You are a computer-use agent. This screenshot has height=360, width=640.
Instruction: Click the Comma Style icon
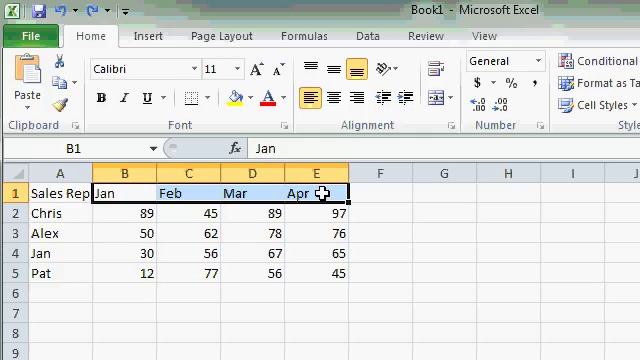click(x=534, y=83)
